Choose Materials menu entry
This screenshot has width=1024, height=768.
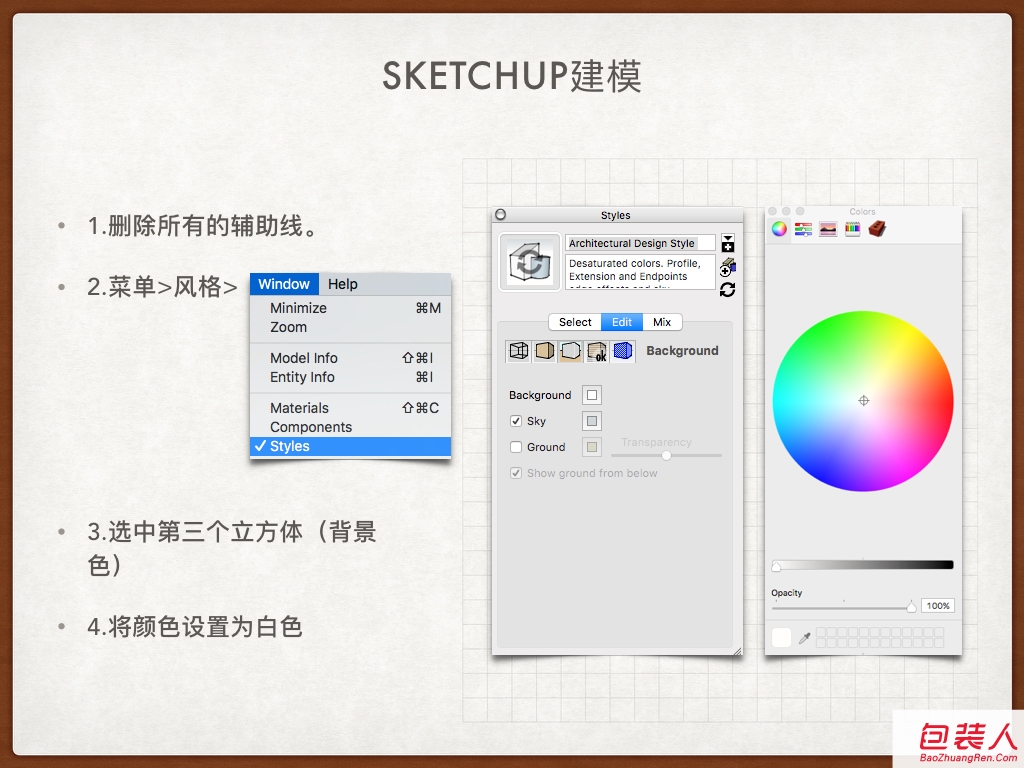pos(351,408)
